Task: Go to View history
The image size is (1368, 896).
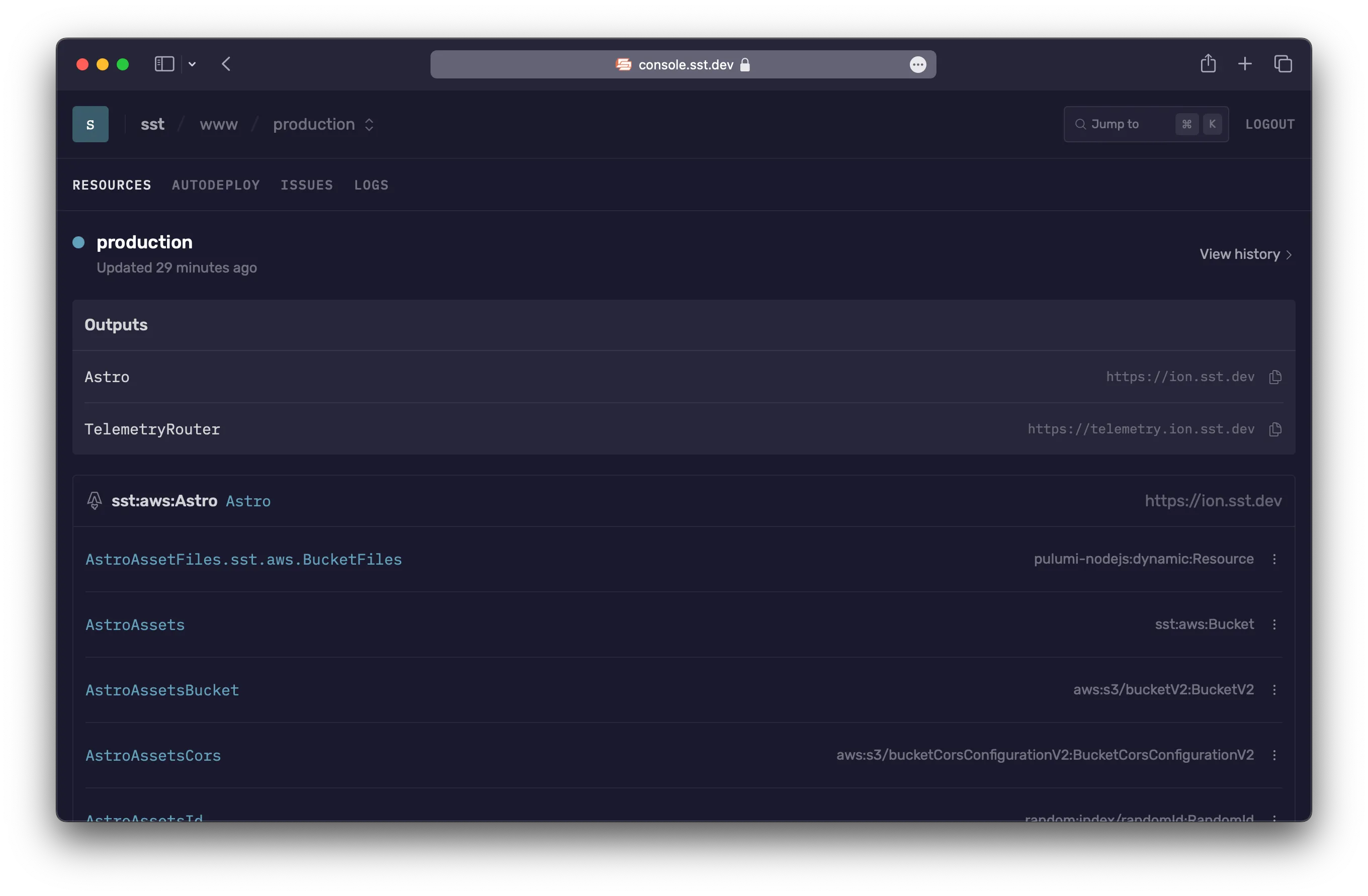Action: click(1245, 254)
